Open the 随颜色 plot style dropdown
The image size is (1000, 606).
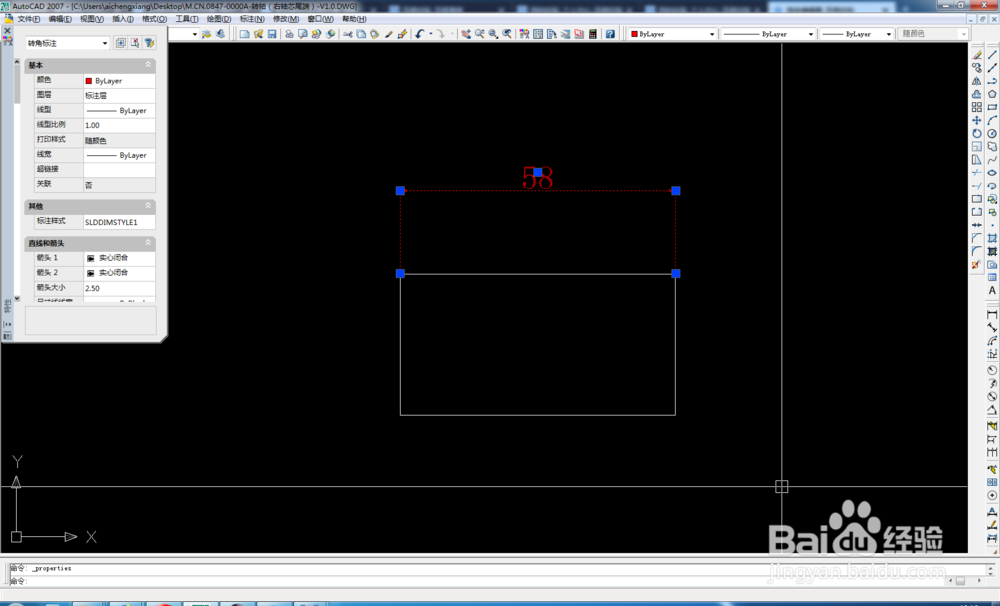933,34
